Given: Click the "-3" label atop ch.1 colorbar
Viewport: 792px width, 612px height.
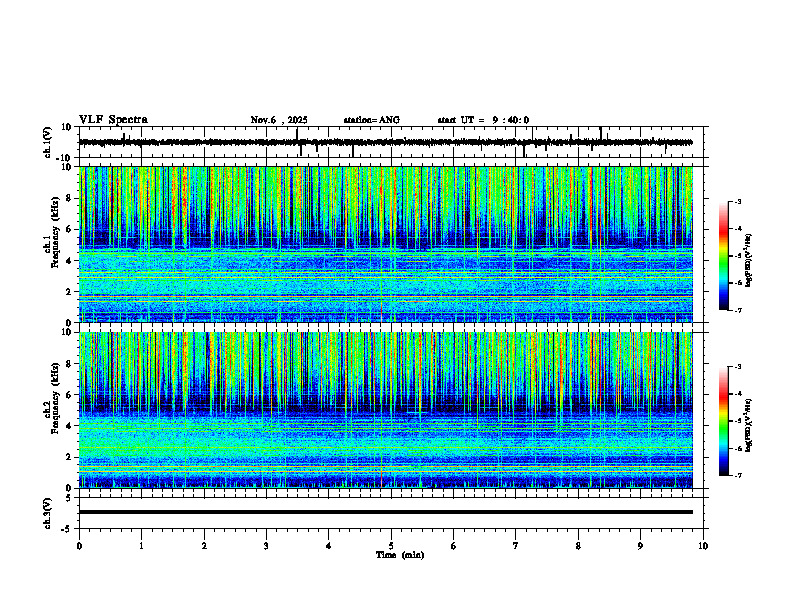Looking at the screenshot, I should pos(737,201).
